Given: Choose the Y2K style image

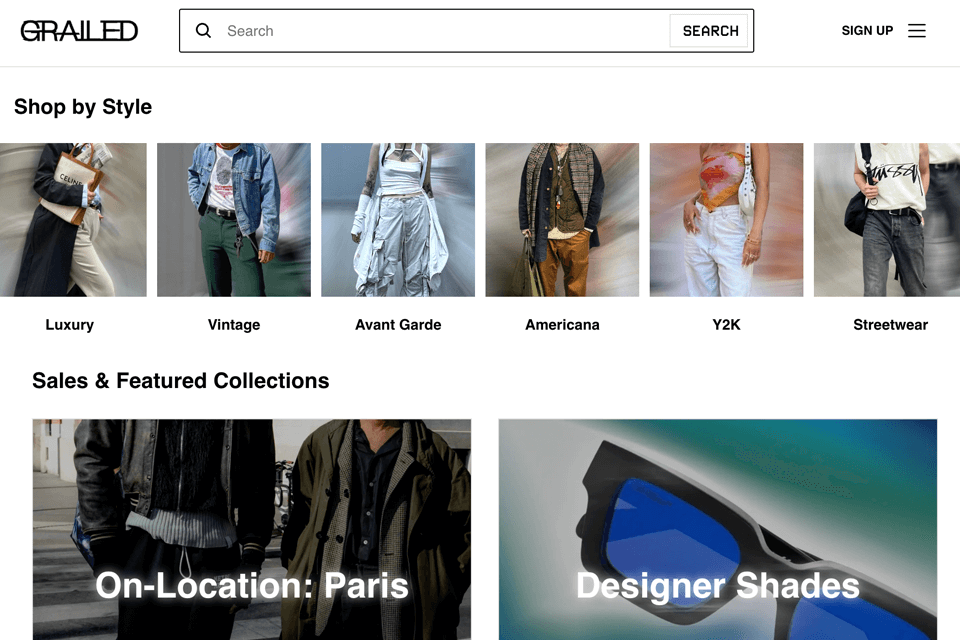Looking at the screenshot, I should [x=726, y=220].
